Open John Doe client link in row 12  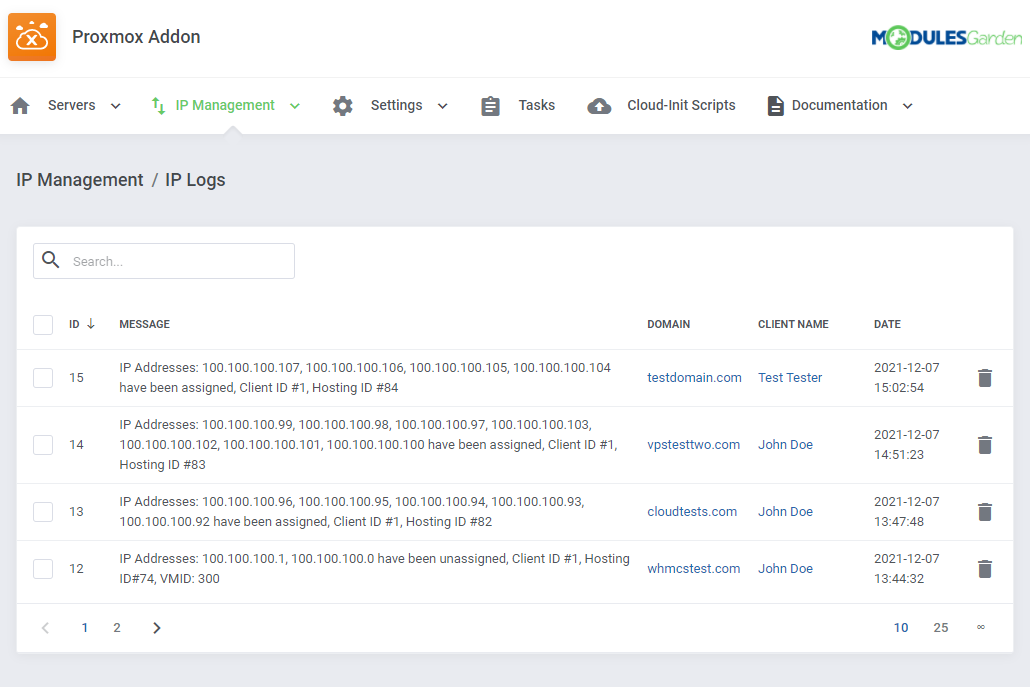coord(786,569)
